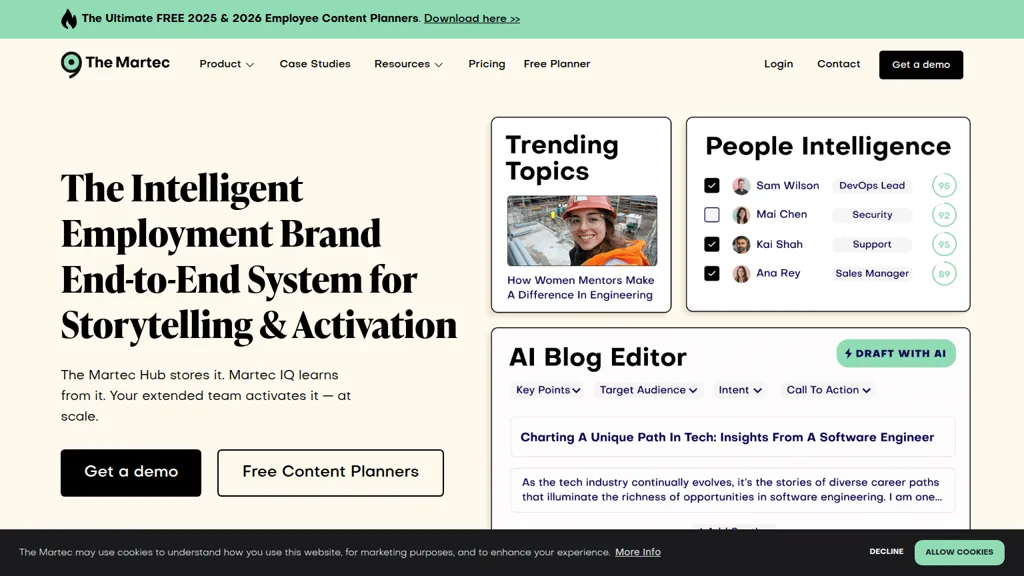Click Kai Shah's score circle 95
1024x576 pixels.
pos(944,244)
